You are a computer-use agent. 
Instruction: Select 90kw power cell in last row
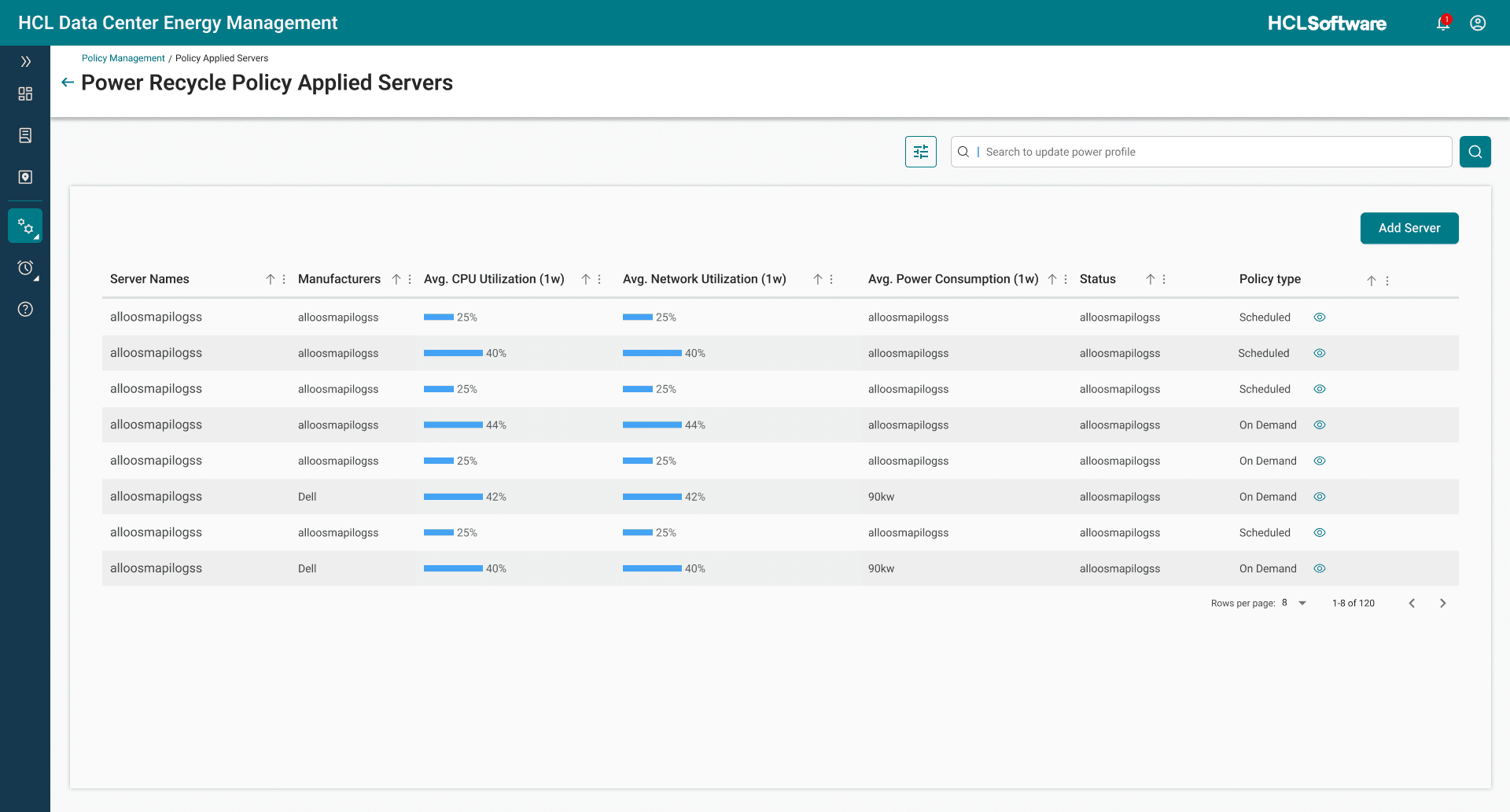click(x=881, y=569)
